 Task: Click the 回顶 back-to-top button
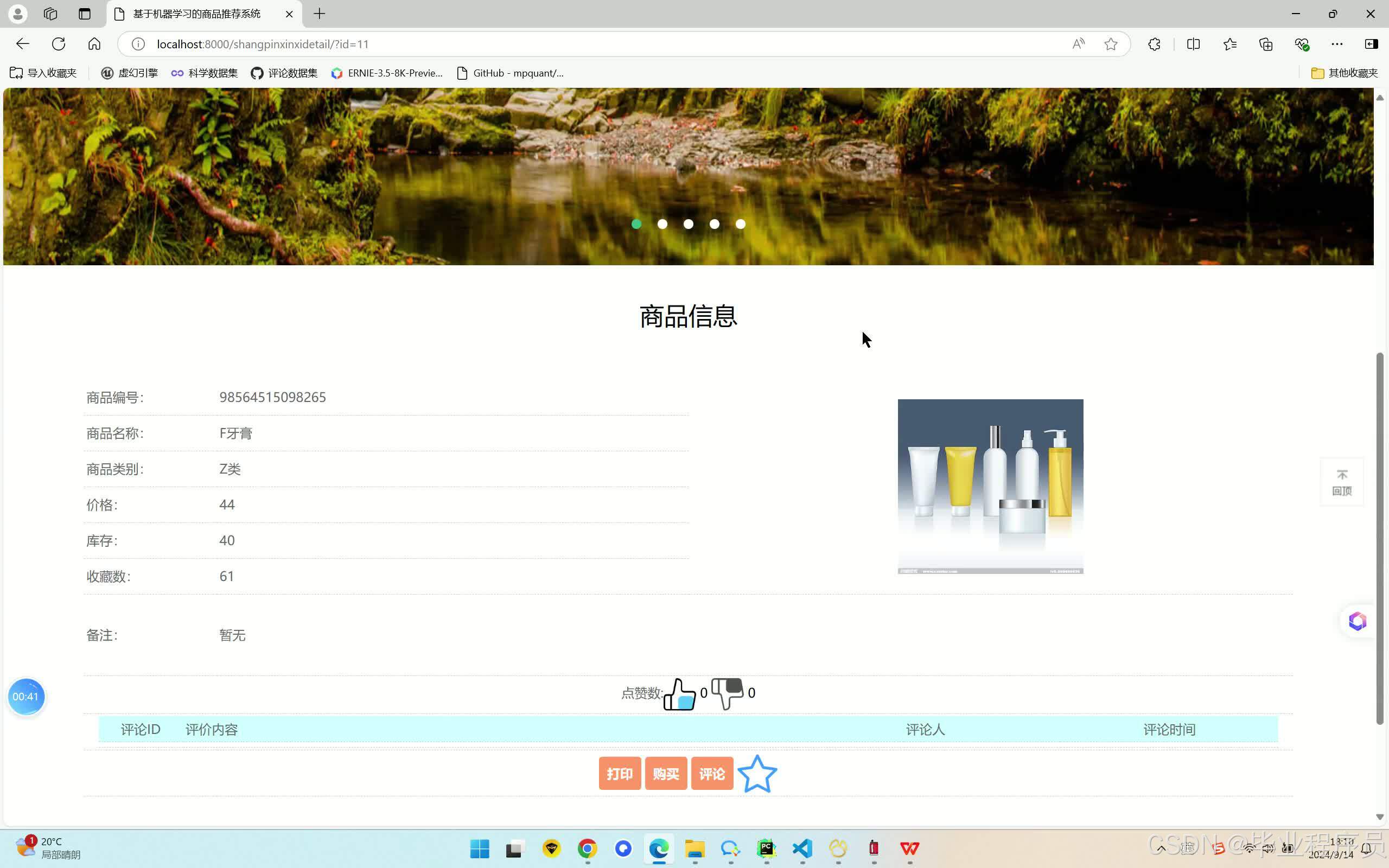click(1342, 482)
